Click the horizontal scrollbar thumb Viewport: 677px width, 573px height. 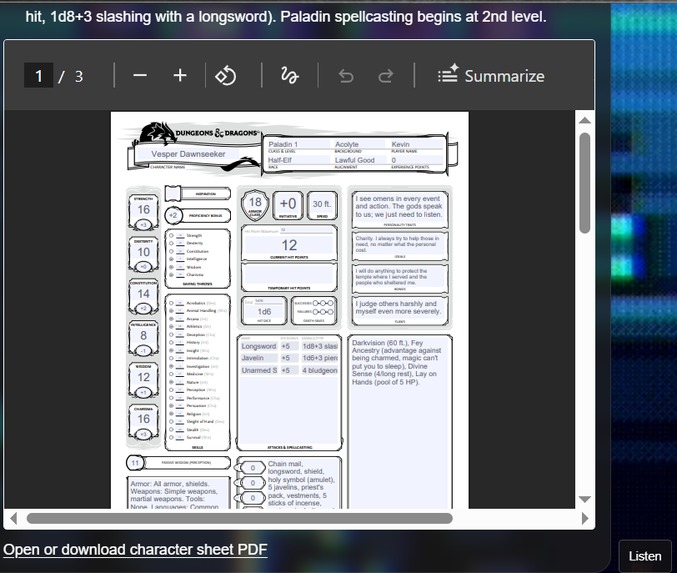pos(240,518)
